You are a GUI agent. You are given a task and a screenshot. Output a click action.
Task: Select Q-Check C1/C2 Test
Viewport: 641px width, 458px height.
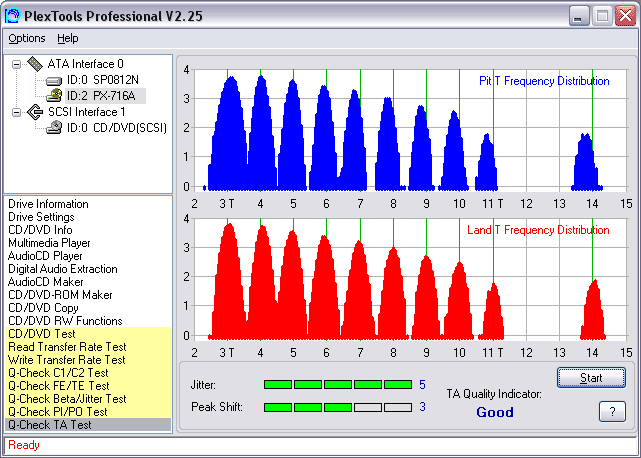[87, 373]
